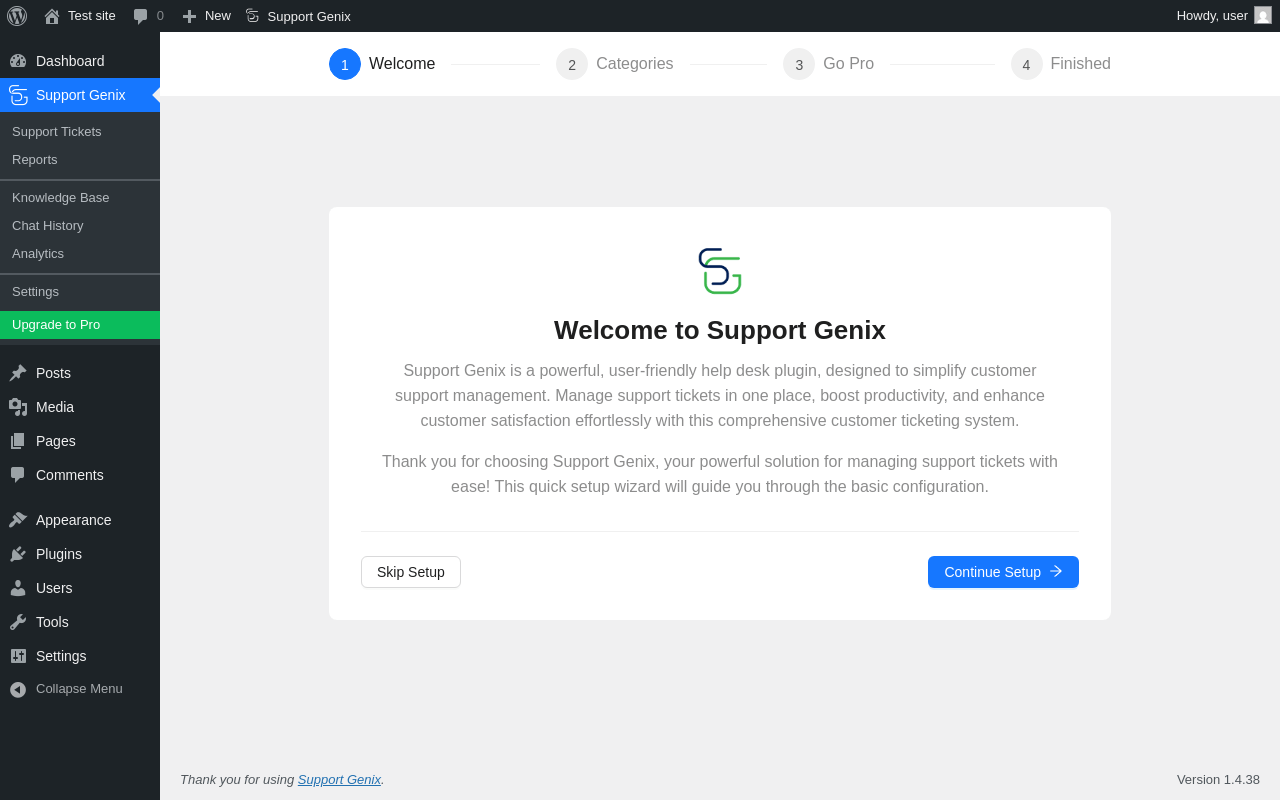1280x800 pixels.
Task: Click the Skip Setup button
Action: [x=411, y=572]
